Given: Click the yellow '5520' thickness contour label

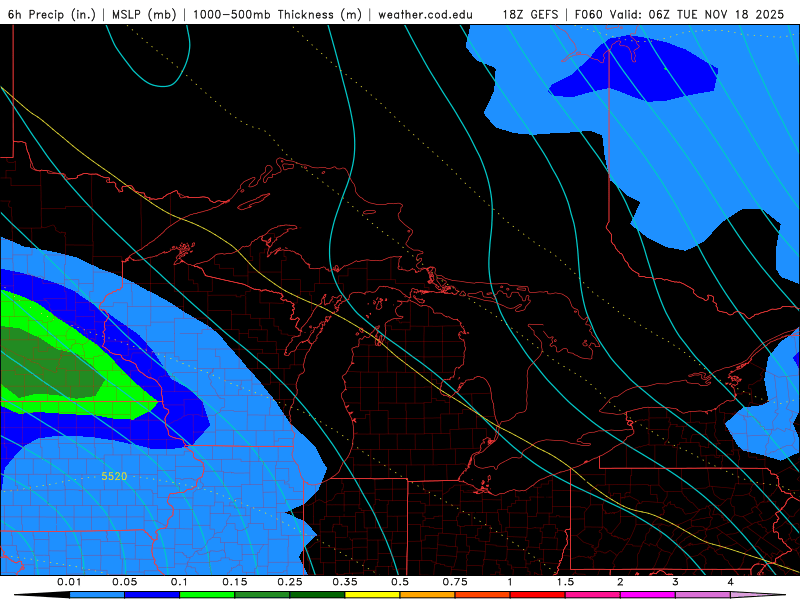Looking at the screenshot, I should pyautogui.click(x=114, y=476).
